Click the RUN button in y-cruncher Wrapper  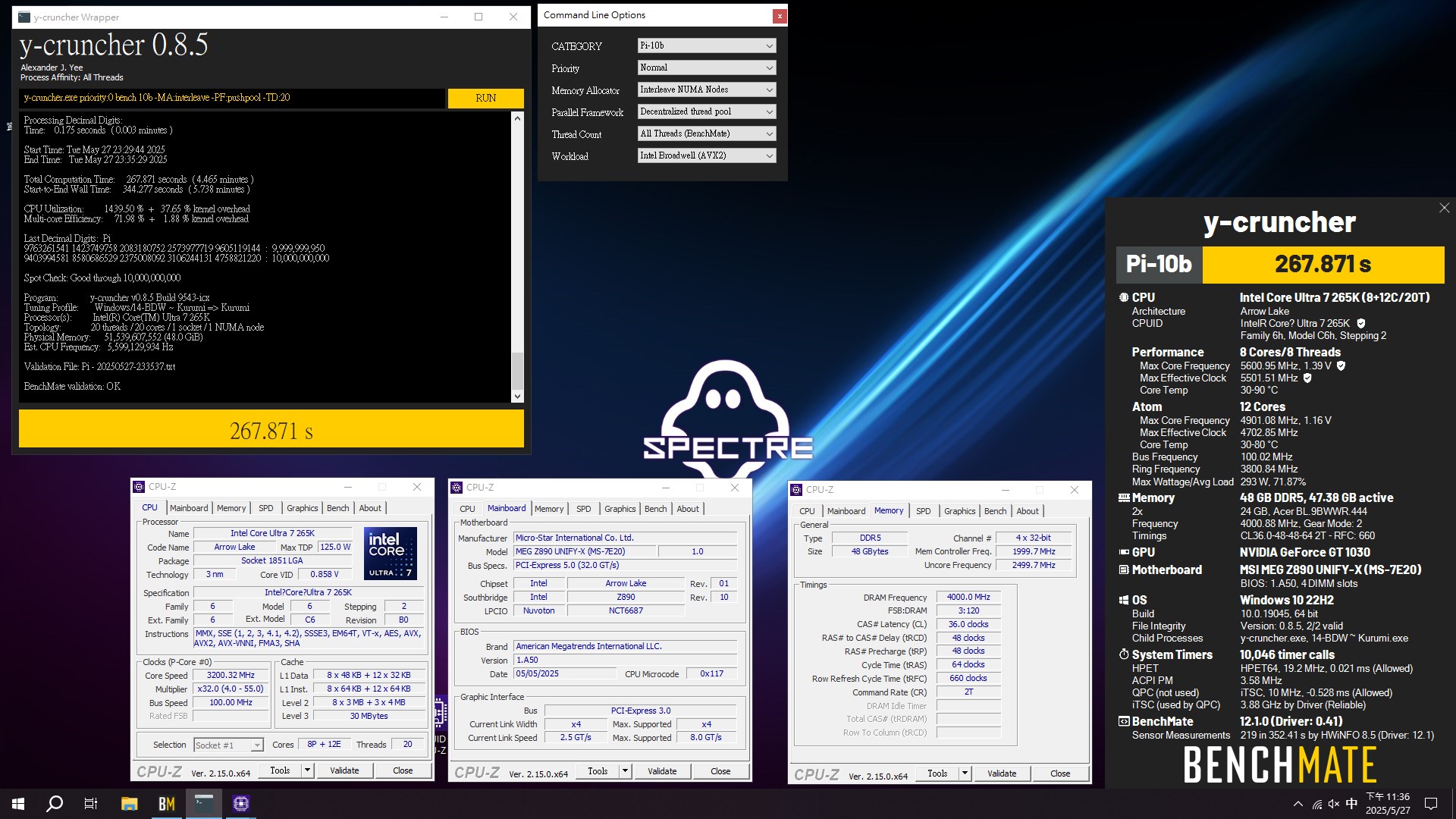click(485, 98)
